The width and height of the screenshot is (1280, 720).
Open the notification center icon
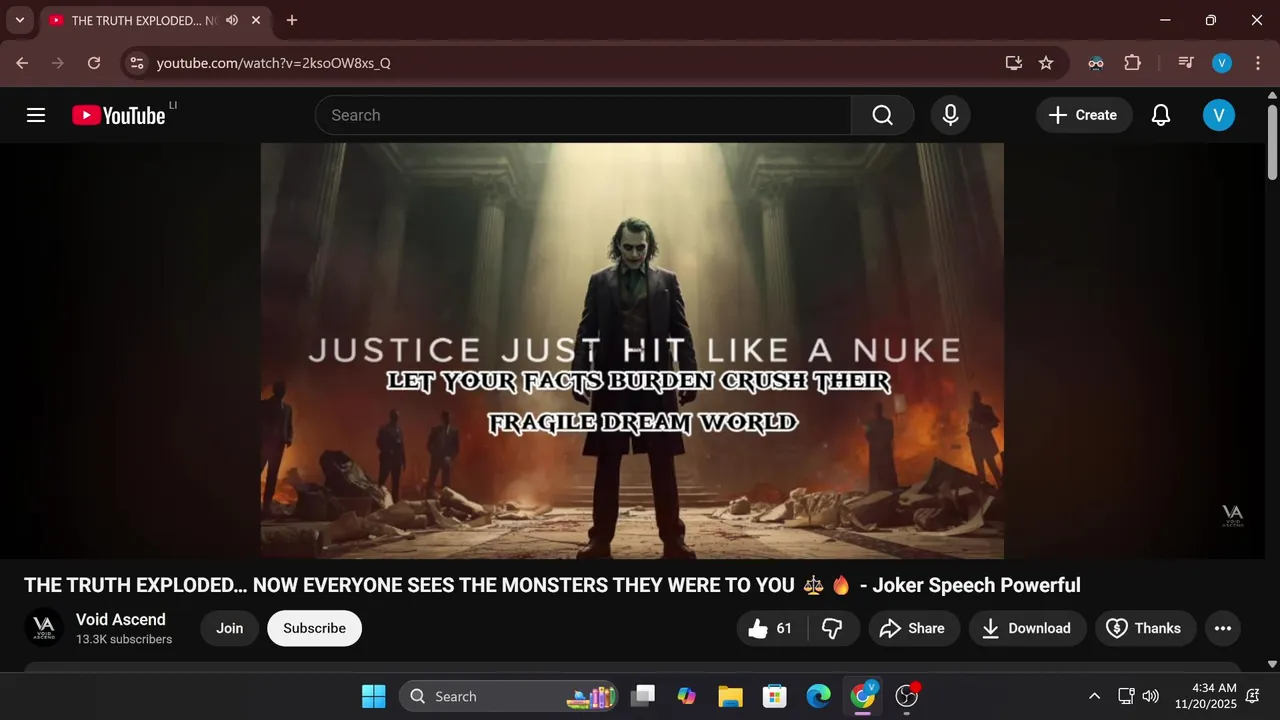[1253, 696]
